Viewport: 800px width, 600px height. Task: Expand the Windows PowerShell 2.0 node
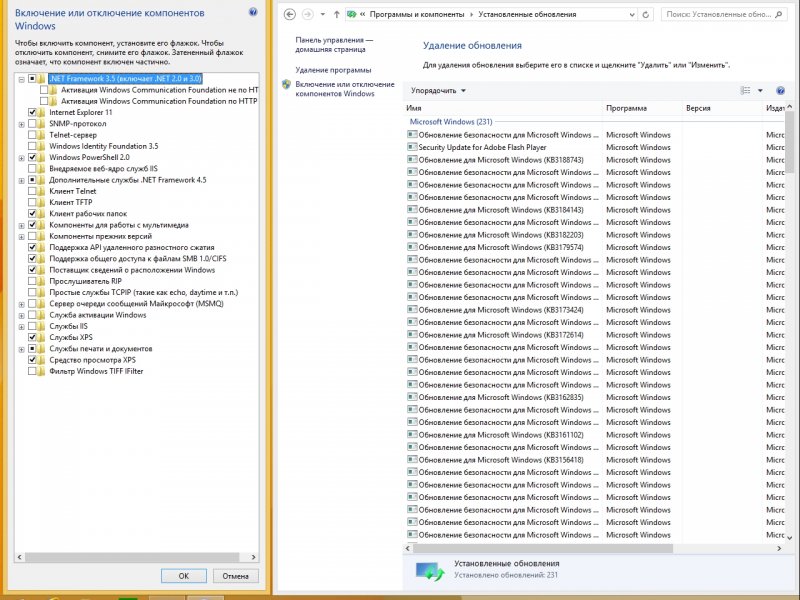(x=21, y=158)
